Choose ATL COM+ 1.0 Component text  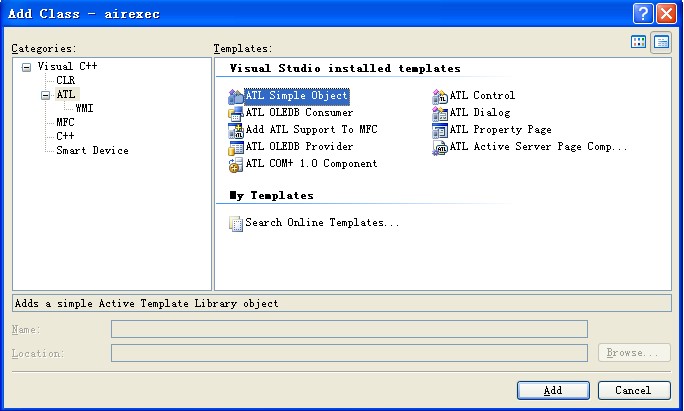click(311, 164)
